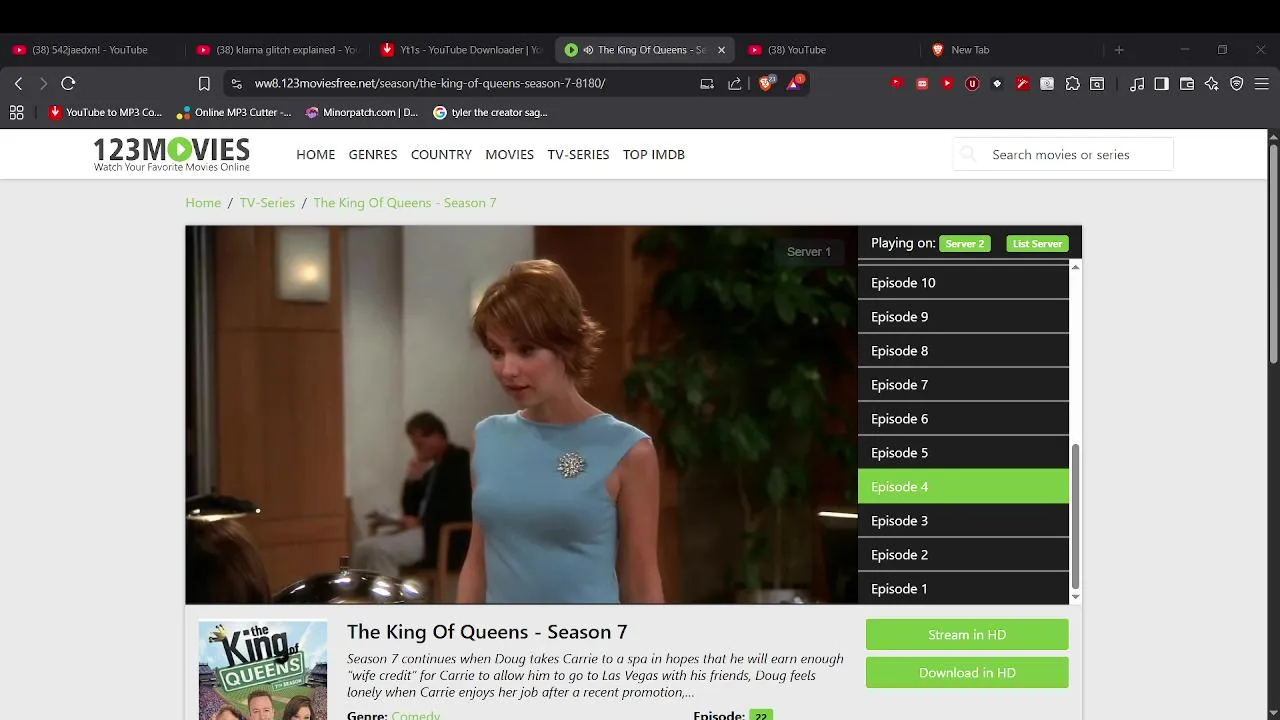The height and width of the screenshot is (720, 1280).
Task: Open the TOP IMDB menu item
Action: point(654,154)
